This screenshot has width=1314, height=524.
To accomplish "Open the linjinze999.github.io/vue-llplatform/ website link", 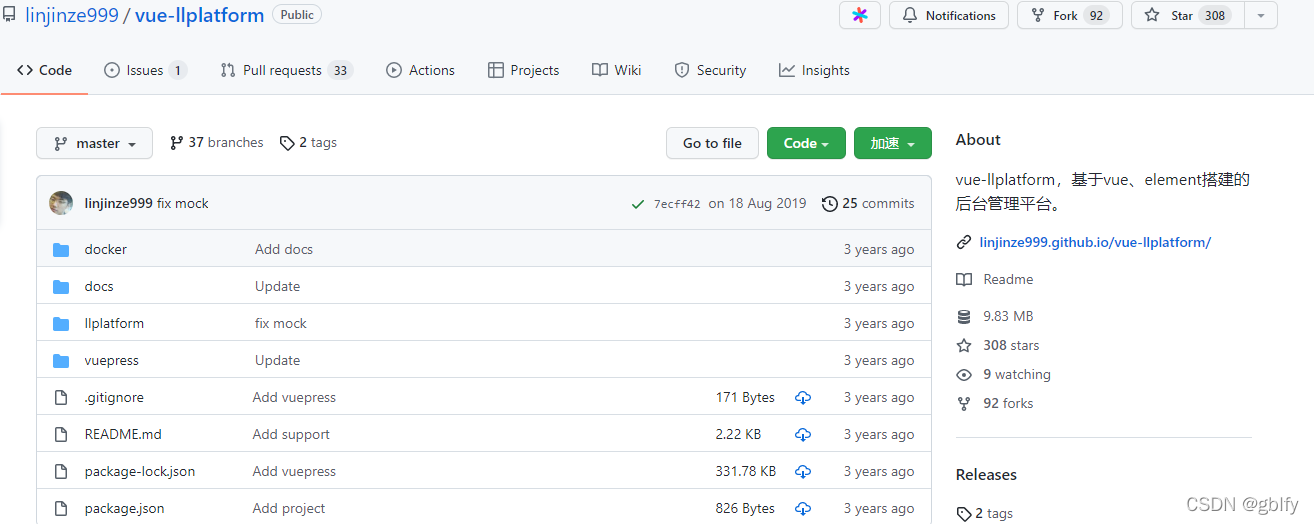I will point(1095,242).
